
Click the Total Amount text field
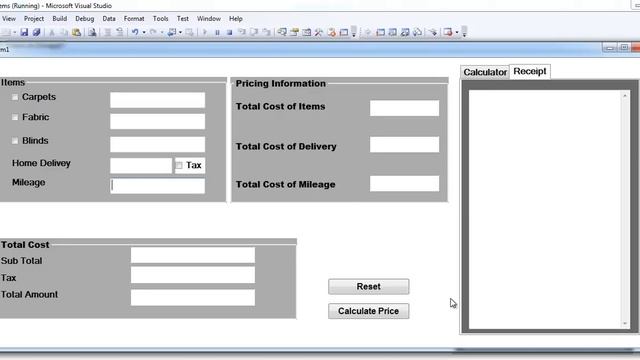coord(193,298)
